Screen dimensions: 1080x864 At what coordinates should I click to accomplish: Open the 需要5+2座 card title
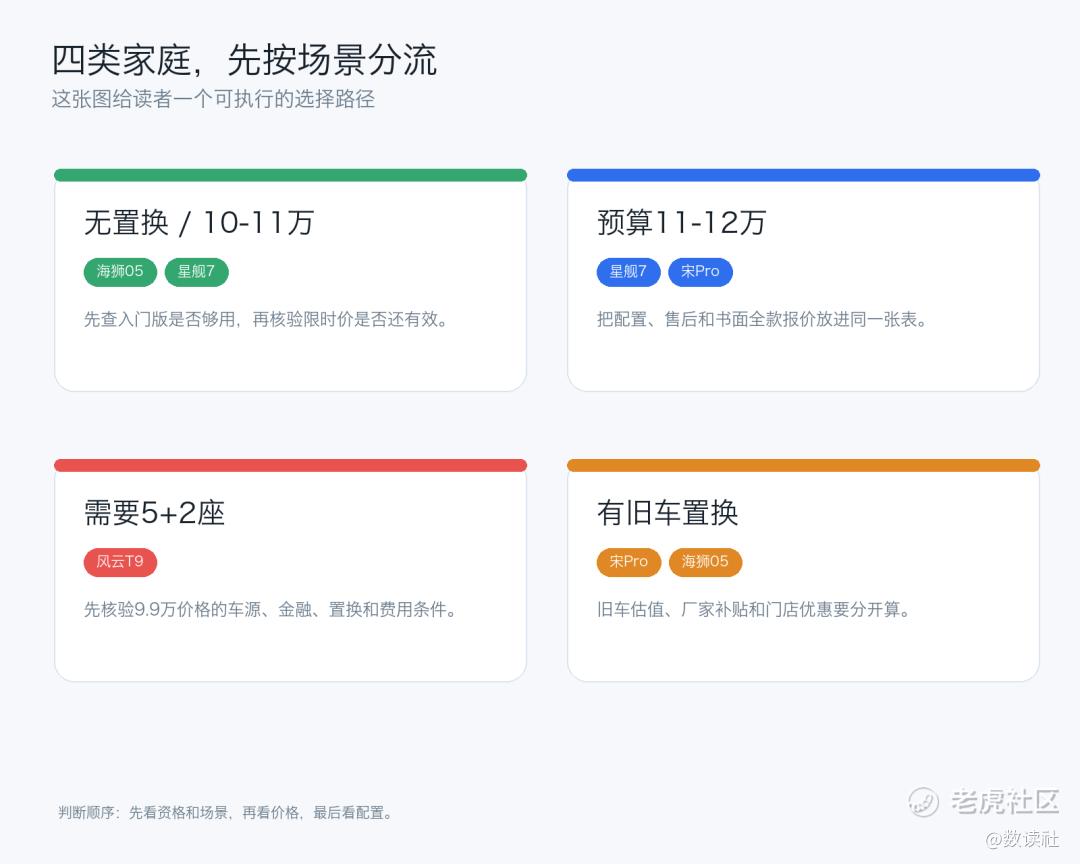[154, 513]
